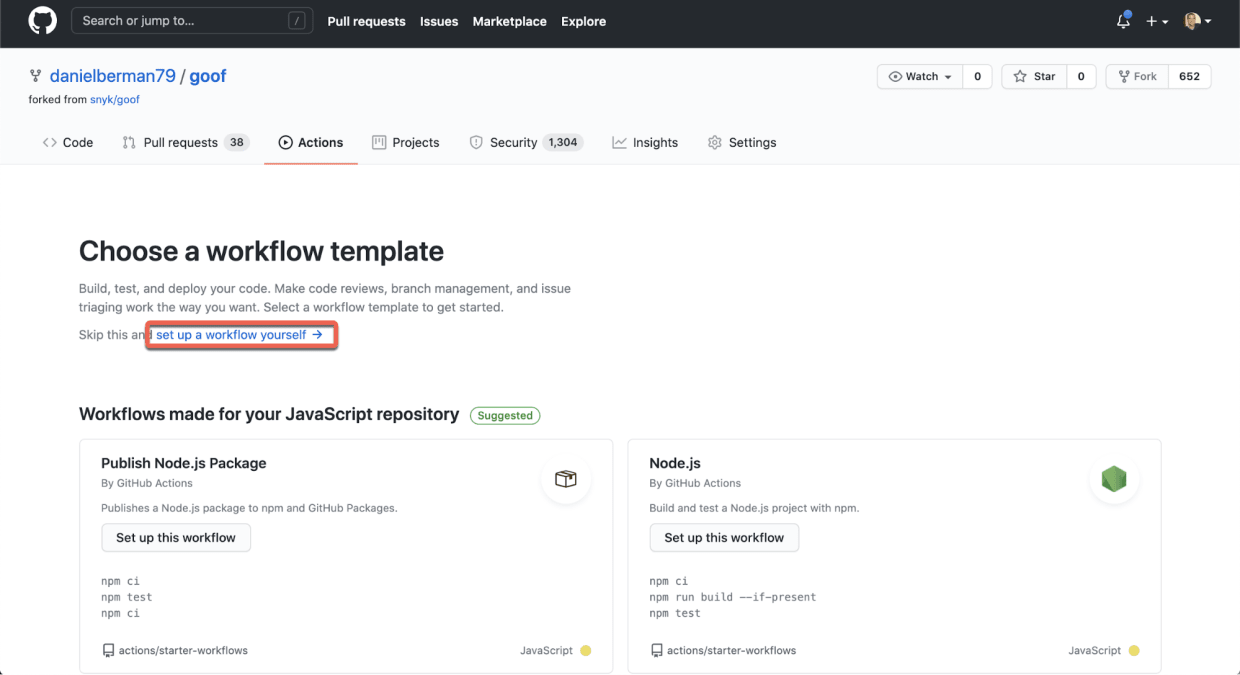1240x675 pixels.
Task: Open the Insights tab
Action: click(645, 143)
